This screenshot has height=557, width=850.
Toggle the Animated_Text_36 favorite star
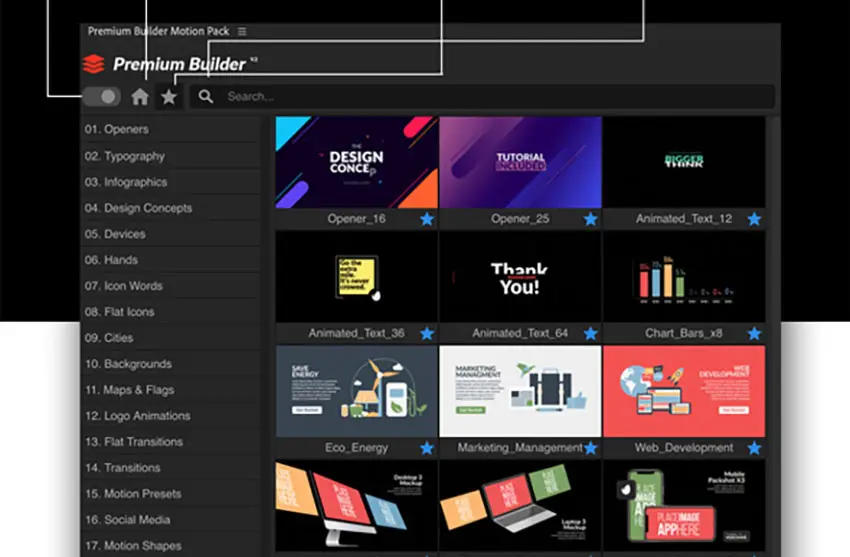[x=427, y=333]
